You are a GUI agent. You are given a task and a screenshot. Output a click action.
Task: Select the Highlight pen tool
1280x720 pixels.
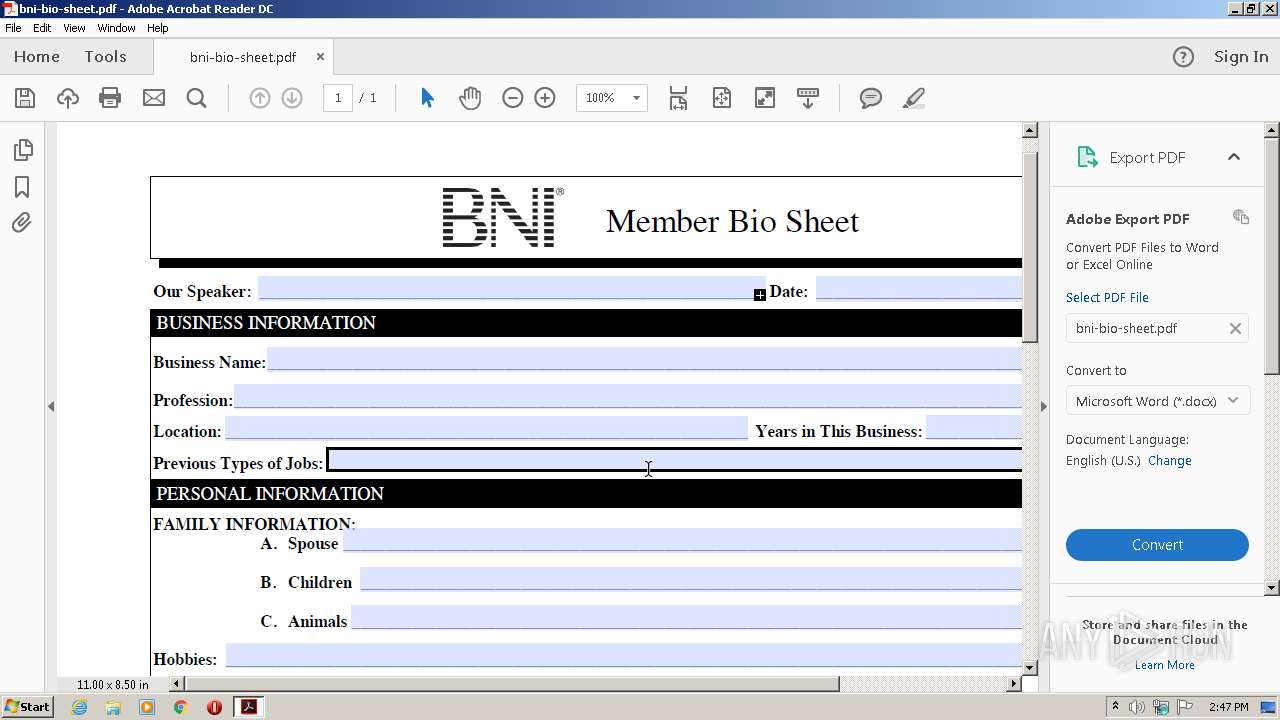click(913, 98)
